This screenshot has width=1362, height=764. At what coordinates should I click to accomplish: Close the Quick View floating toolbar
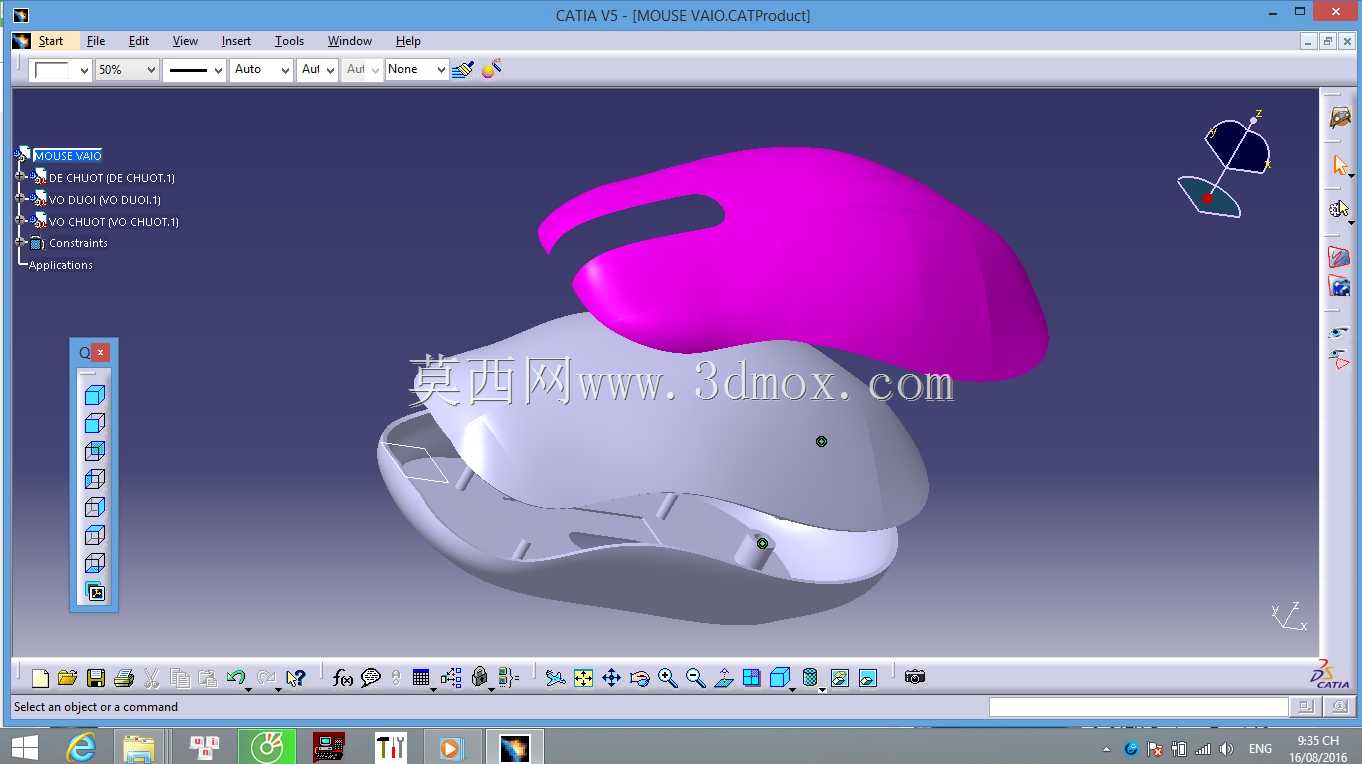tap(100, 353)
